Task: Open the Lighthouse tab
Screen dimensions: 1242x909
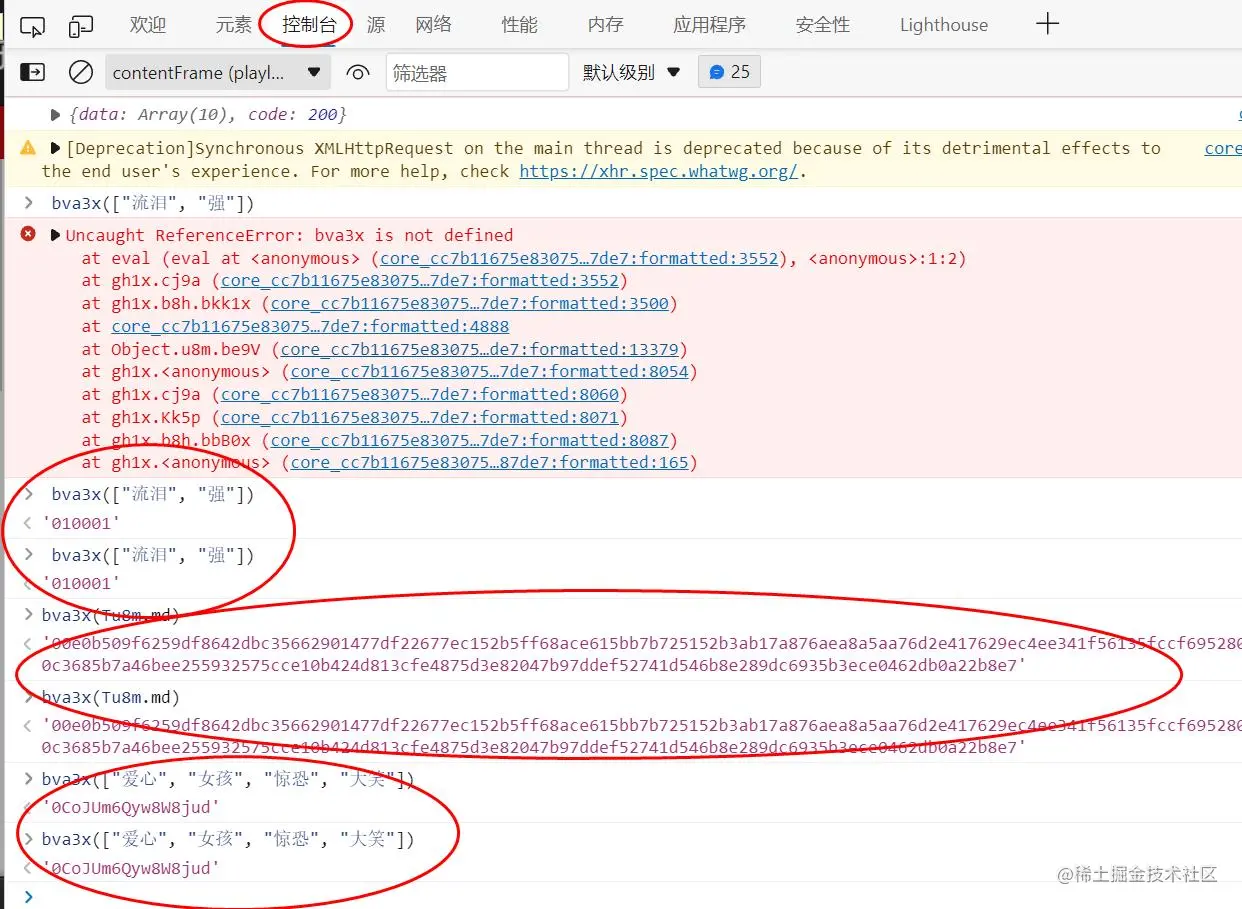Action: pyautogui.click(x=942, y=24)
